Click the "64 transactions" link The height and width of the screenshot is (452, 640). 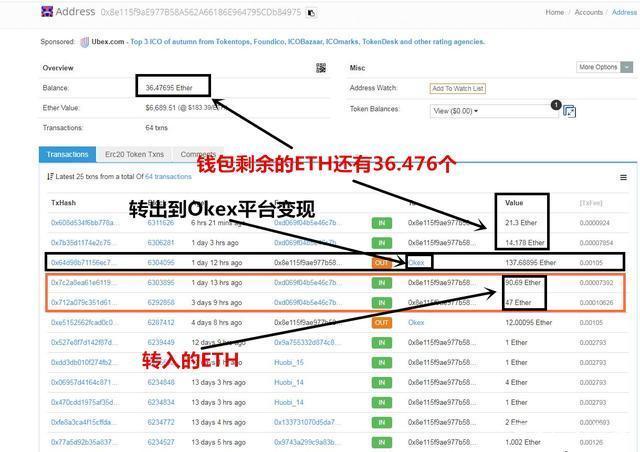(x=168, y=176)
